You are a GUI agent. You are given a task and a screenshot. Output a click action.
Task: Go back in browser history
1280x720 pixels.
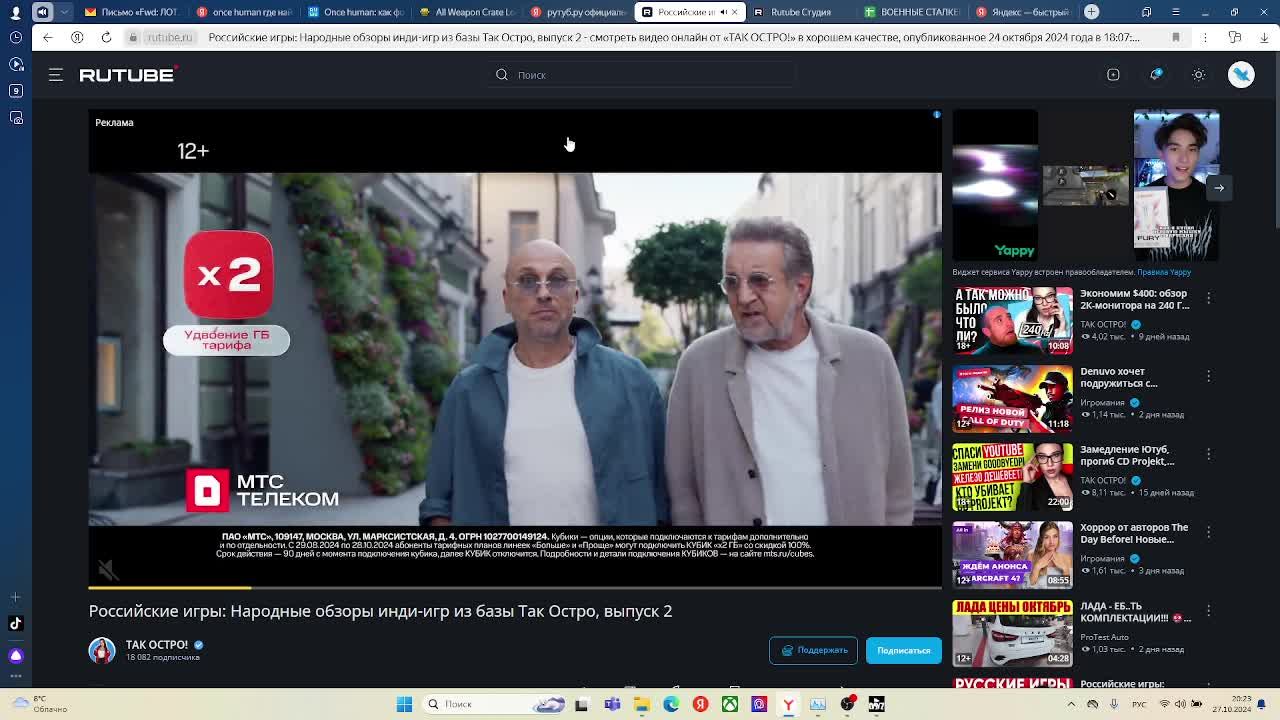48,37
